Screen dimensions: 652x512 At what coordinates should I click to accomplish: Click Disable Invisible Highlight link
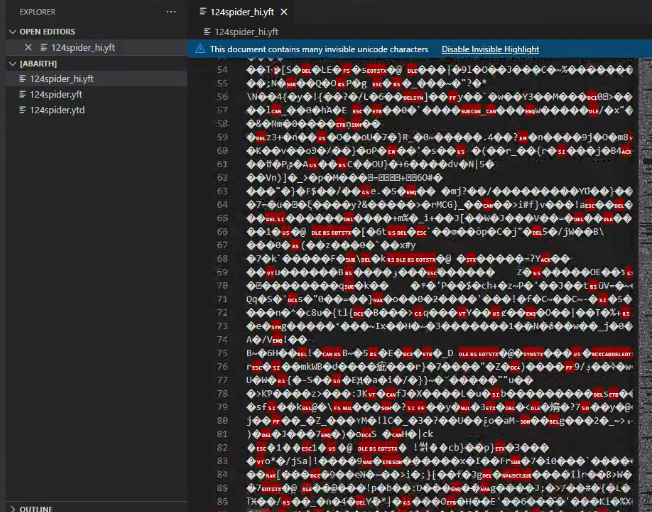(x=490, y=49)
